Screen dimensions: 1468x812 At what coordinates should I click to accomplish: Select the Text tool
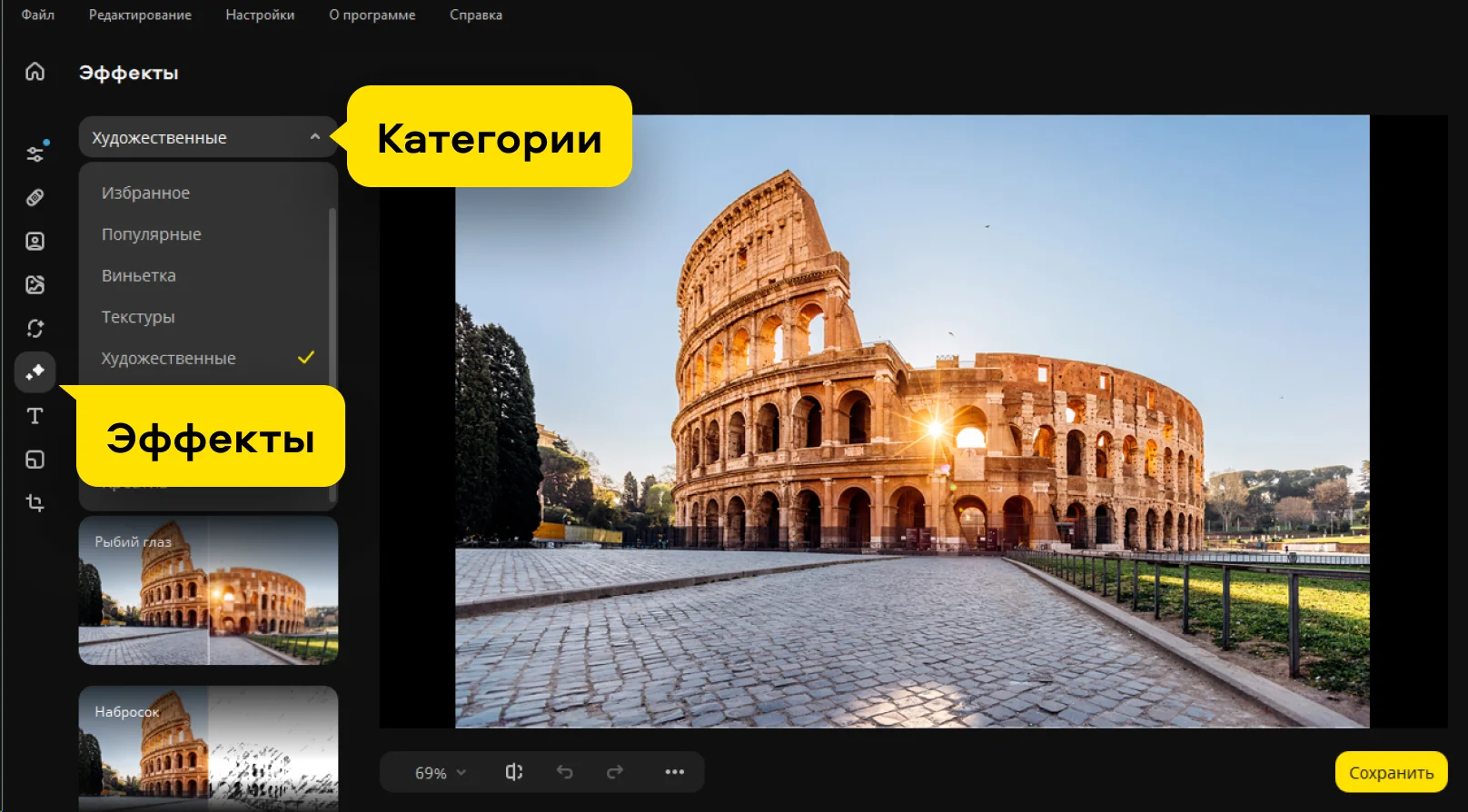pos(35,416)
